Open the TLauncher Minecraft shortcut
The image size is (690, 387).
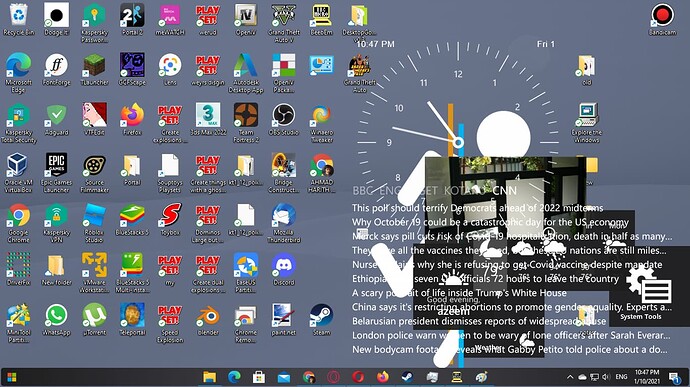(94, 70)
